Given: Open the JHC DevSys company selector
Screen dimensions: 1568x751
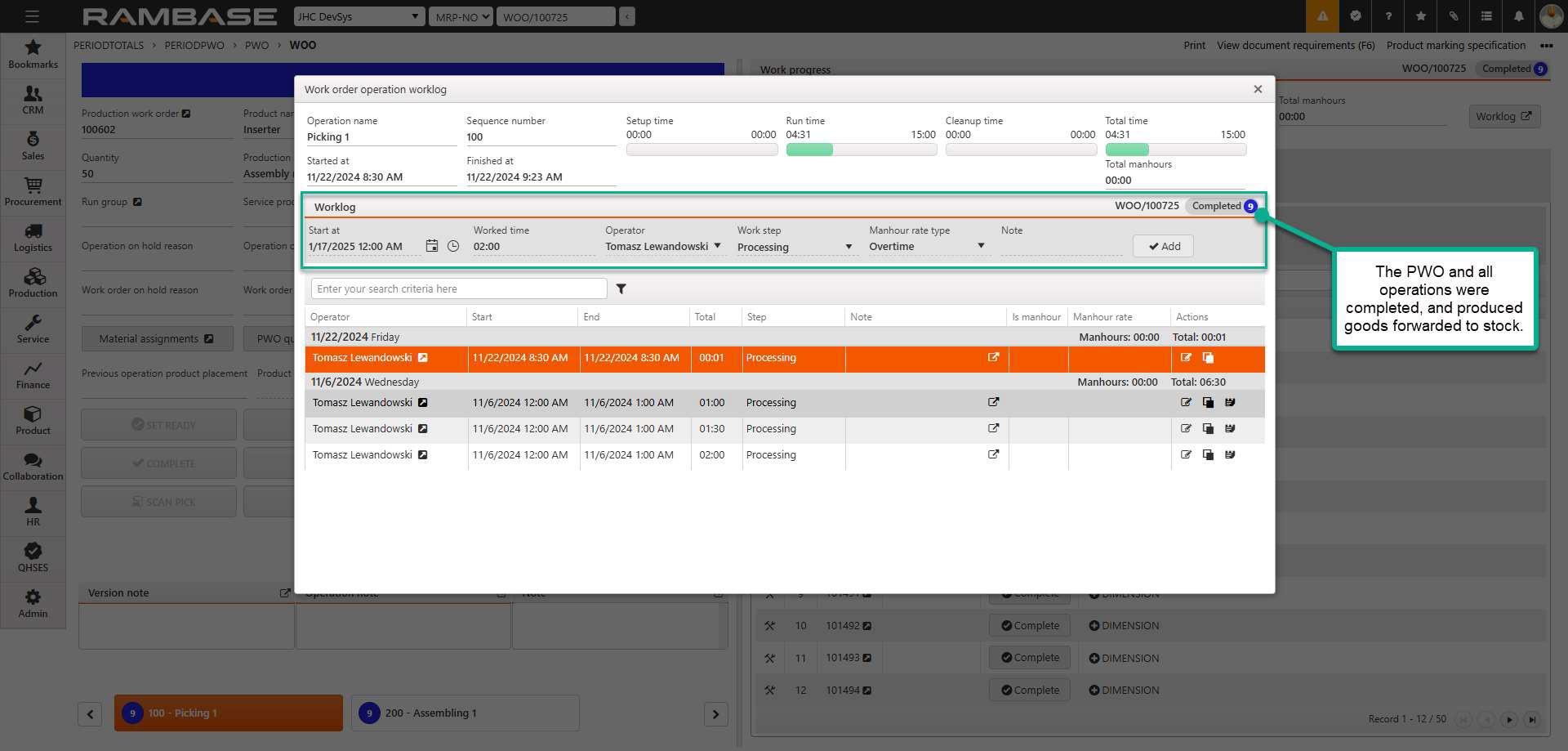Looking at the screenshot, I should point(359,16).
